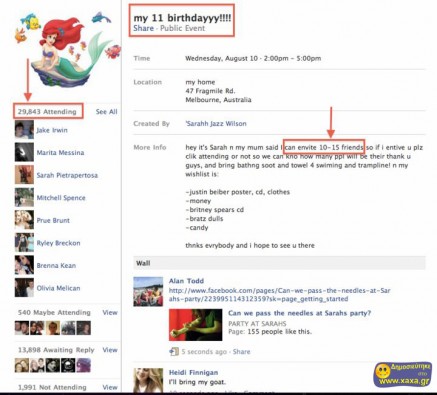Click Marita Messina's avatar thumbnail

click(x=24, y=152)
